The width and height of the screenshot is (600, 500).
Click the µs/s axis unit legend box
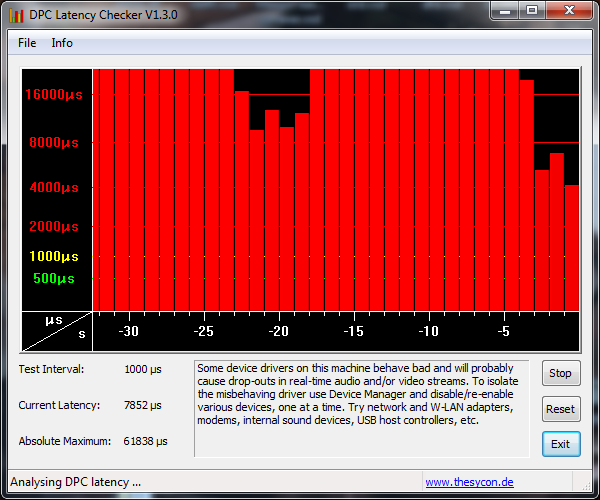pos(57,331)
